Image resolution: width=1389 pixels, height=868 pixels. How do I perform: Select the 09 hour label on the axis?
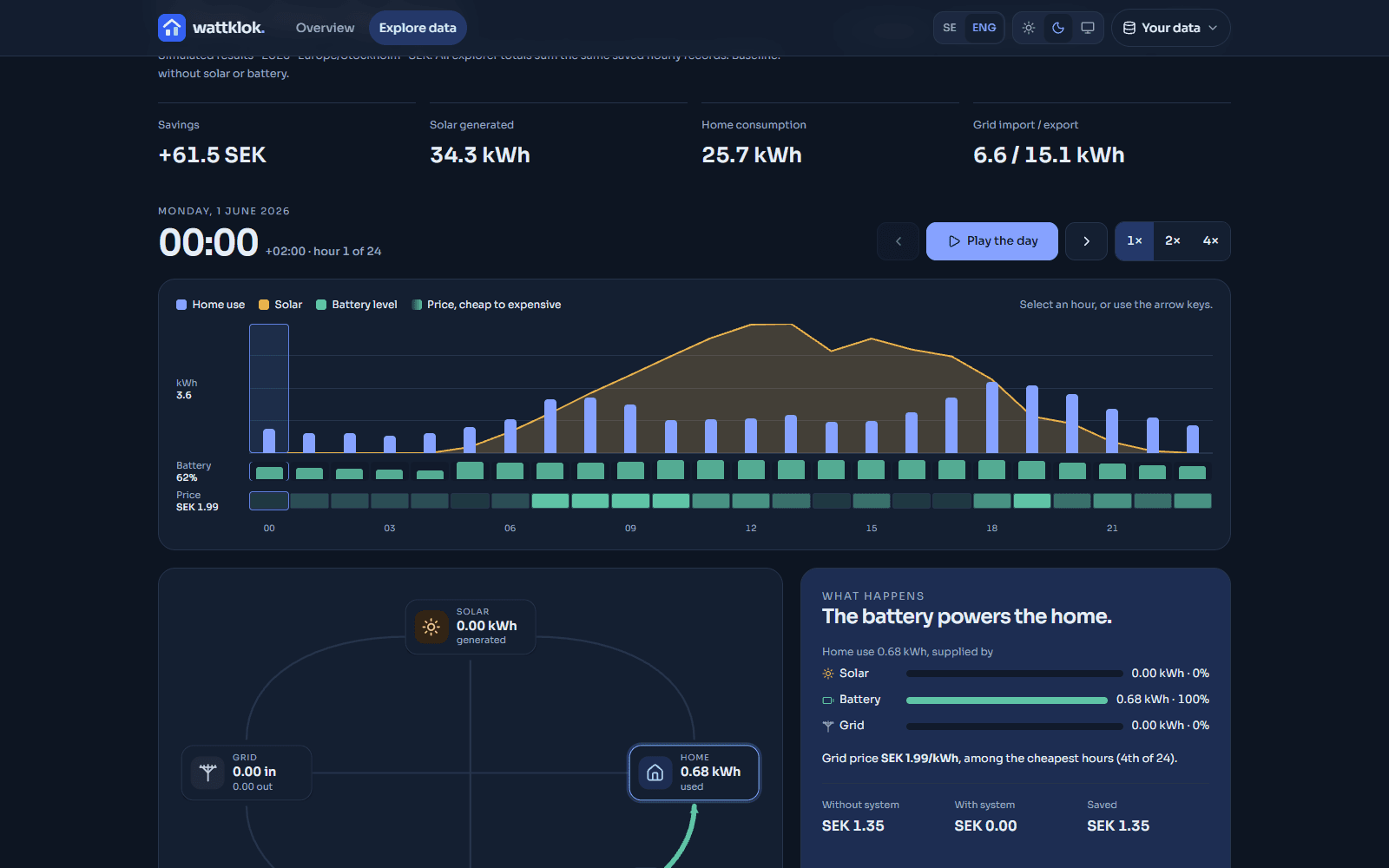point(630,528)
